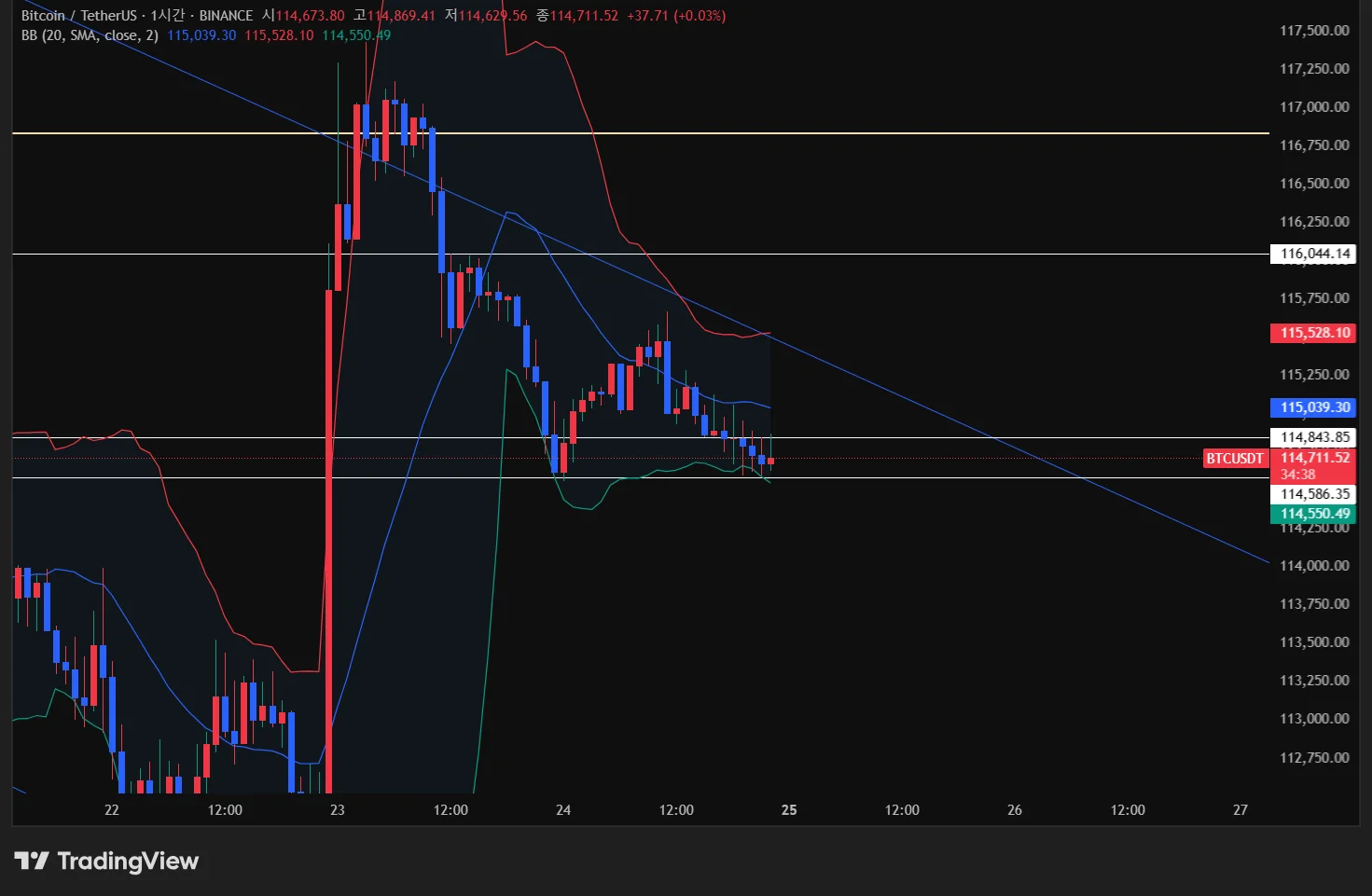Click the white 114,843.85 price line label
This screenshot has width=1372, height=896.
click(x=1313, y=437)
